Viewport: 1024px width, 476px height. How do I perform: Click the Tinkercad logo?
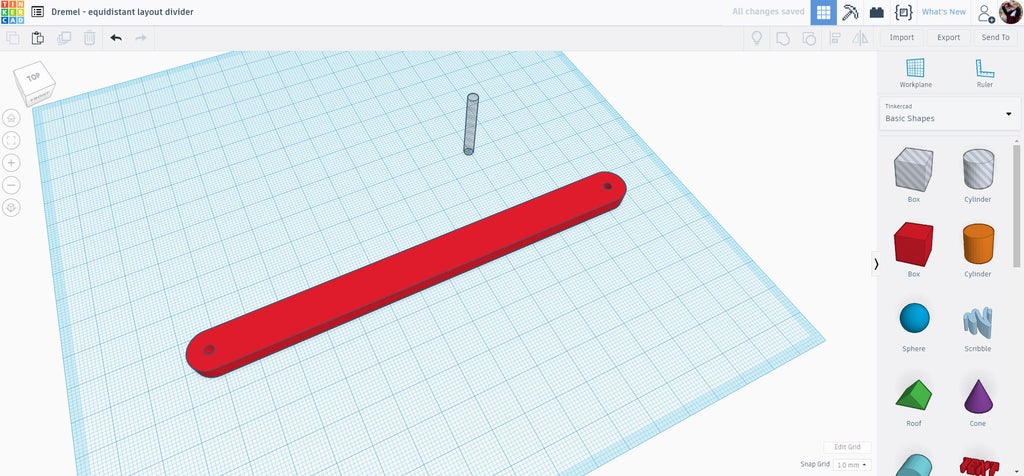[12, 12]
